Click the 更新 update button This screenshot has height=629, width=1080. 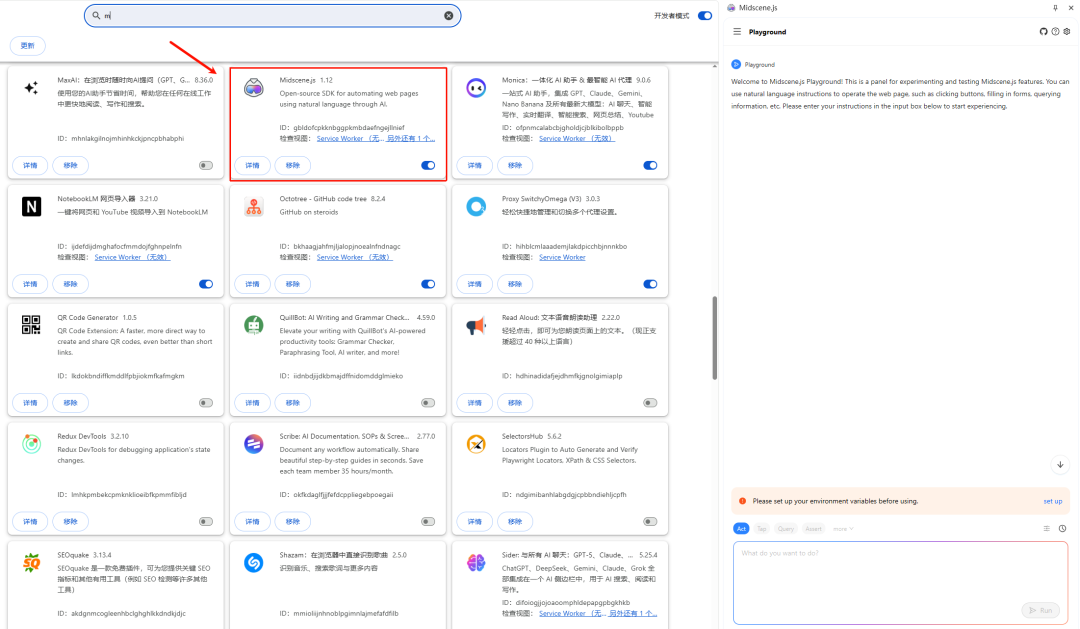click(x=28, y=45)
